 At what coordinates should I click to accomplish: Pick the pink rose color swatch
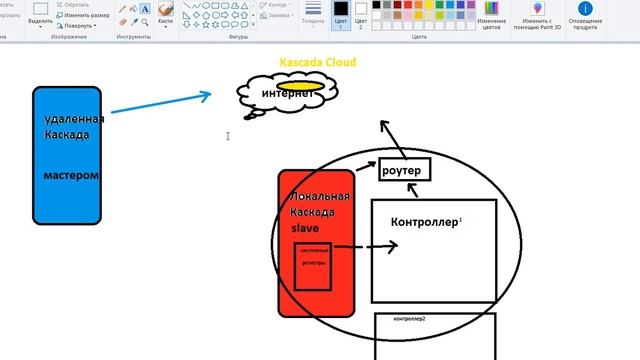[408, 15]
